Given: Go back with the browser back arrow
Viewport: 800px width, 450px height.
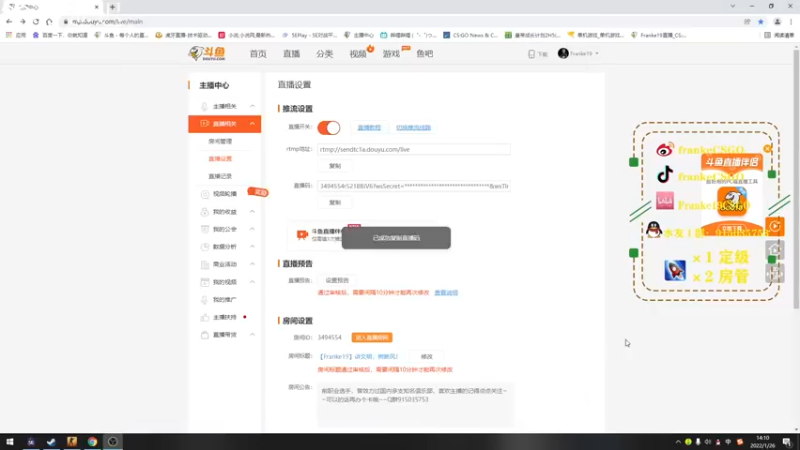Looking at the screenshot, I should pos(9,21).
